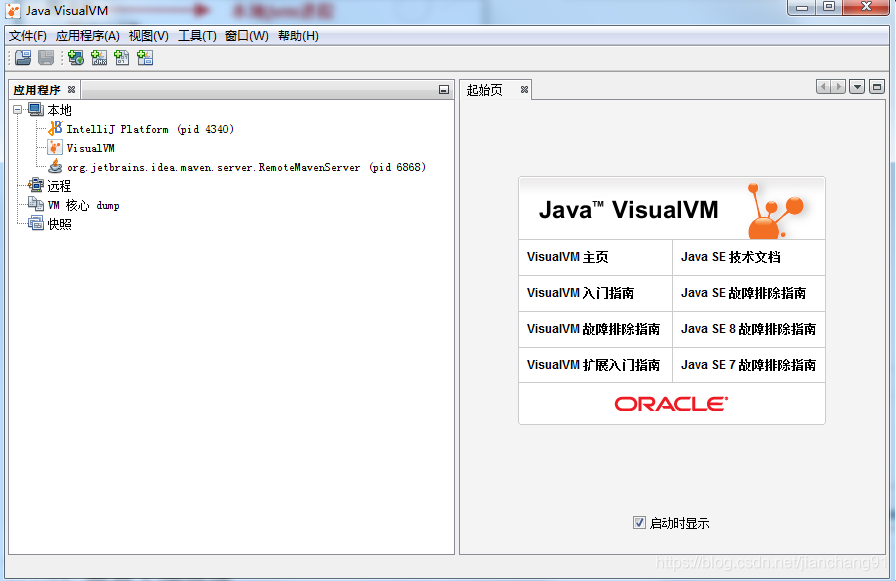
Task: Open the VisualVM 扩展入门指南 link
Action: coord(593,365)
